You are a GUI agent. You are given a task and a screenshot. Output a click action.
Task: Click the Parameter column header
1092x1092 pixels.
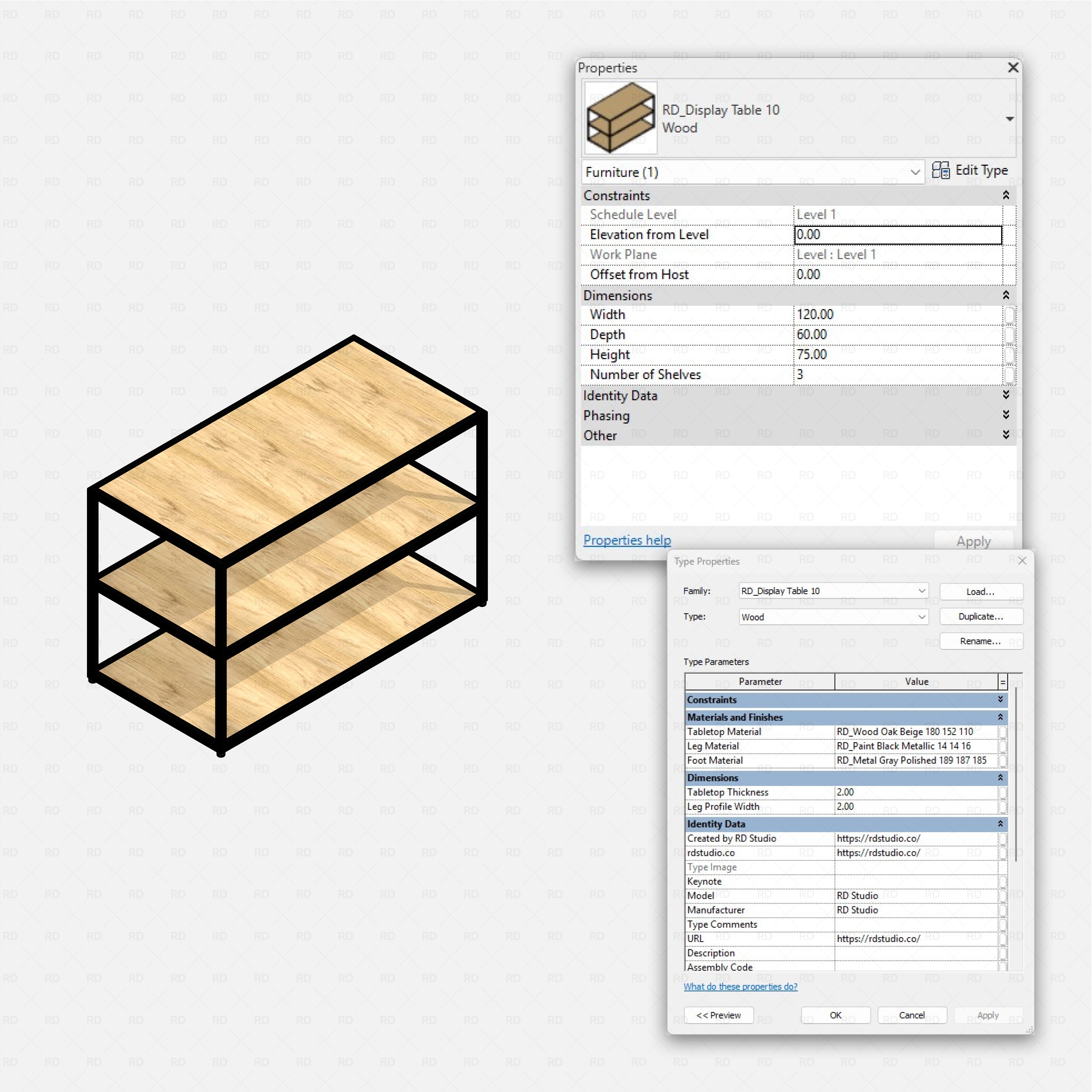(760, 682)
